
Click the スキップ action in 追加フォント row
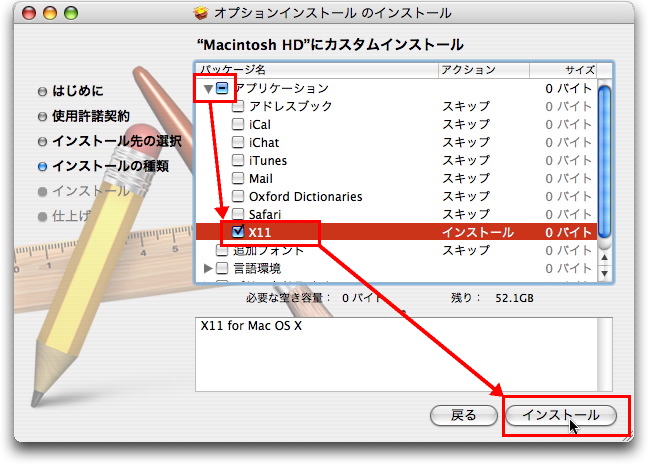click(466, 250)
